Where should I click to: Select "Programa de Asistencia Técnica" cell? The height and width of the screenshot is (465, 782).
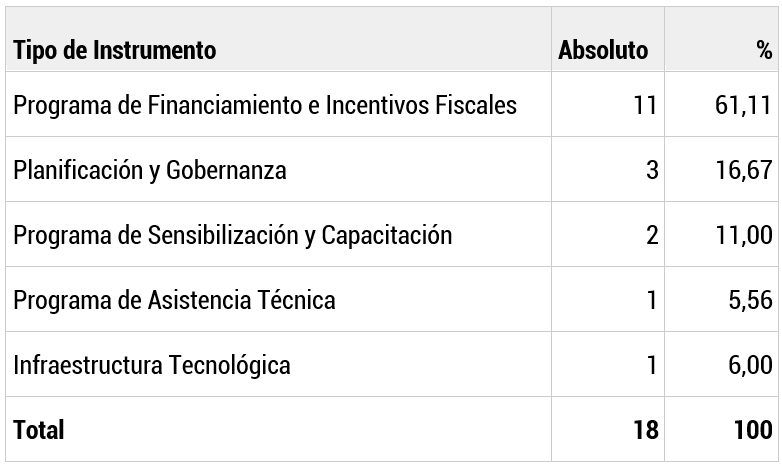tap(174, 300)
